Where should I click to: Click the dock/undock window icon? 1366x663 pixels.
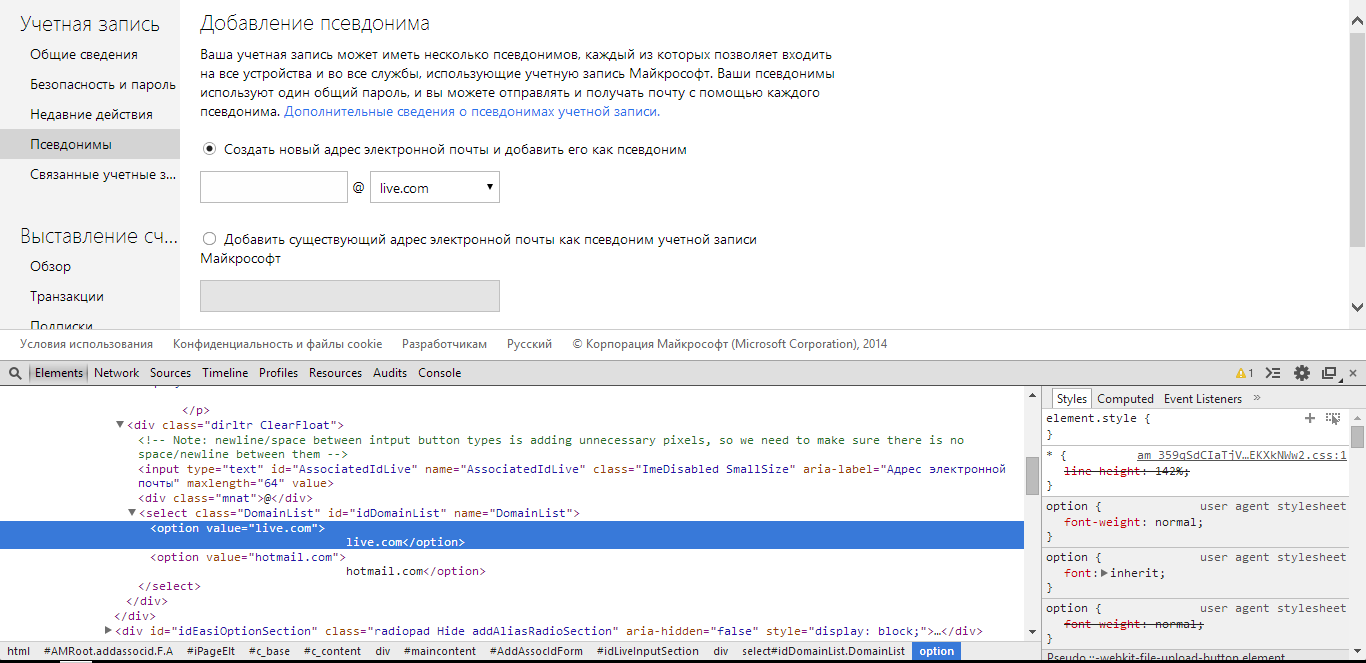pyautogui.click(x=1330, y=373)
